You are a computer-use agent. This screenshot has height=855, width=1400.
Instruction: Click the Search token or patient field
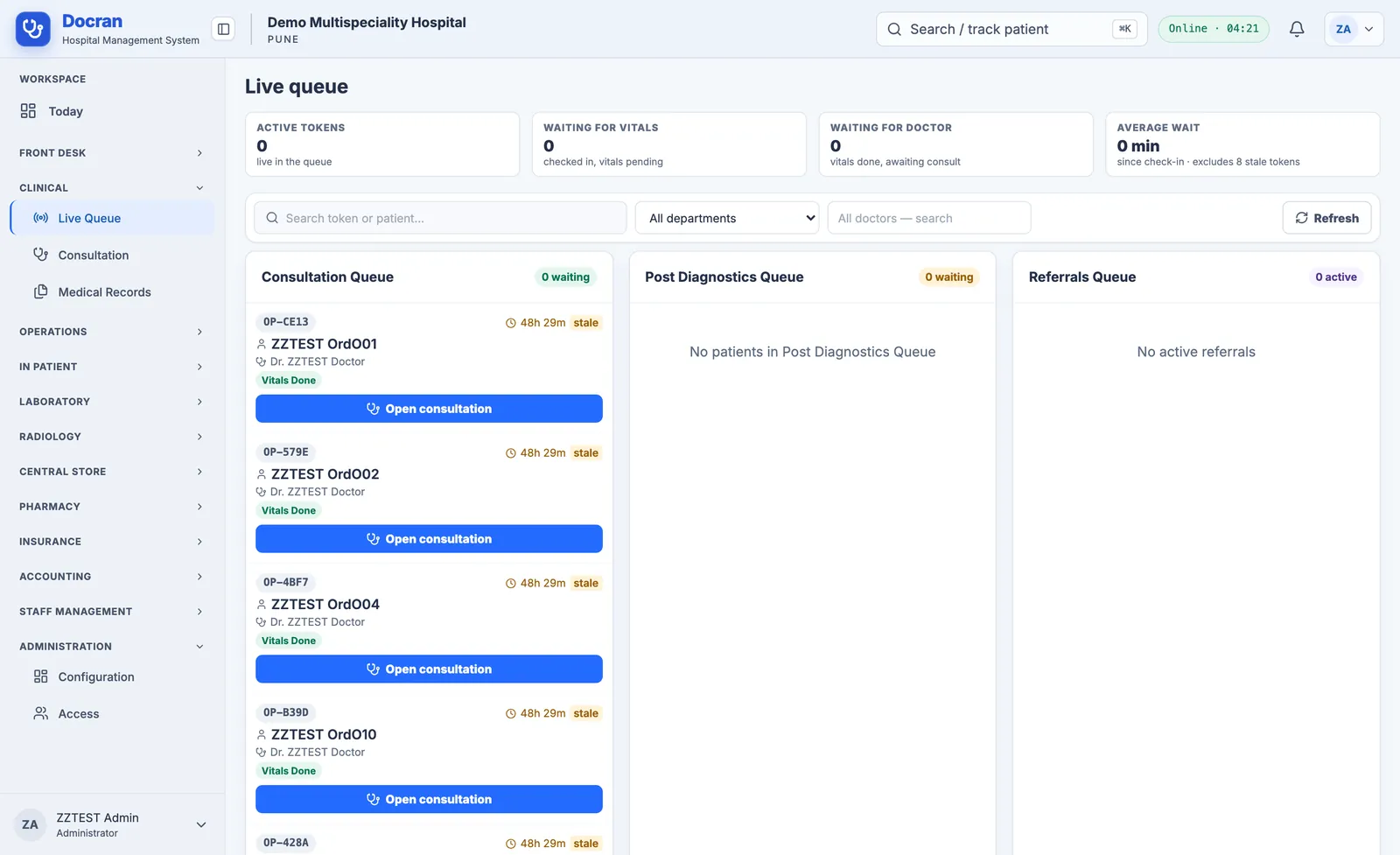coord(440,218)
